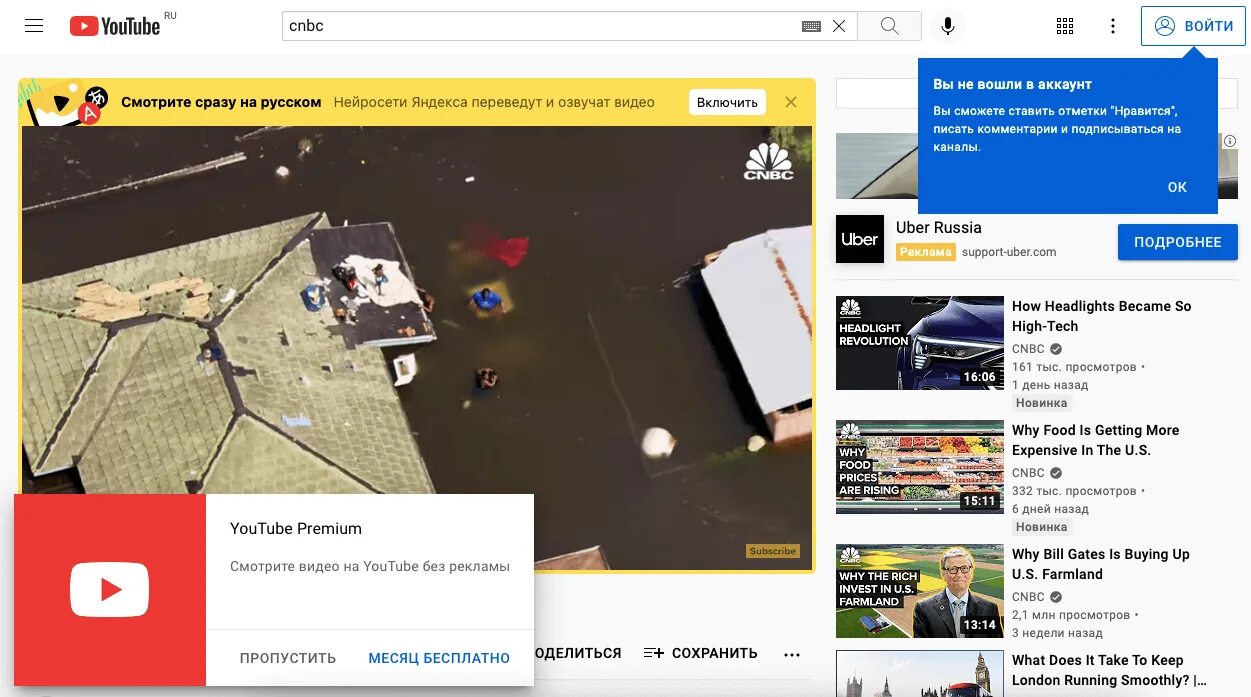Click the red YouTube Premium play logo
This screenshot has width=1251, height=697.
point(110,590)
